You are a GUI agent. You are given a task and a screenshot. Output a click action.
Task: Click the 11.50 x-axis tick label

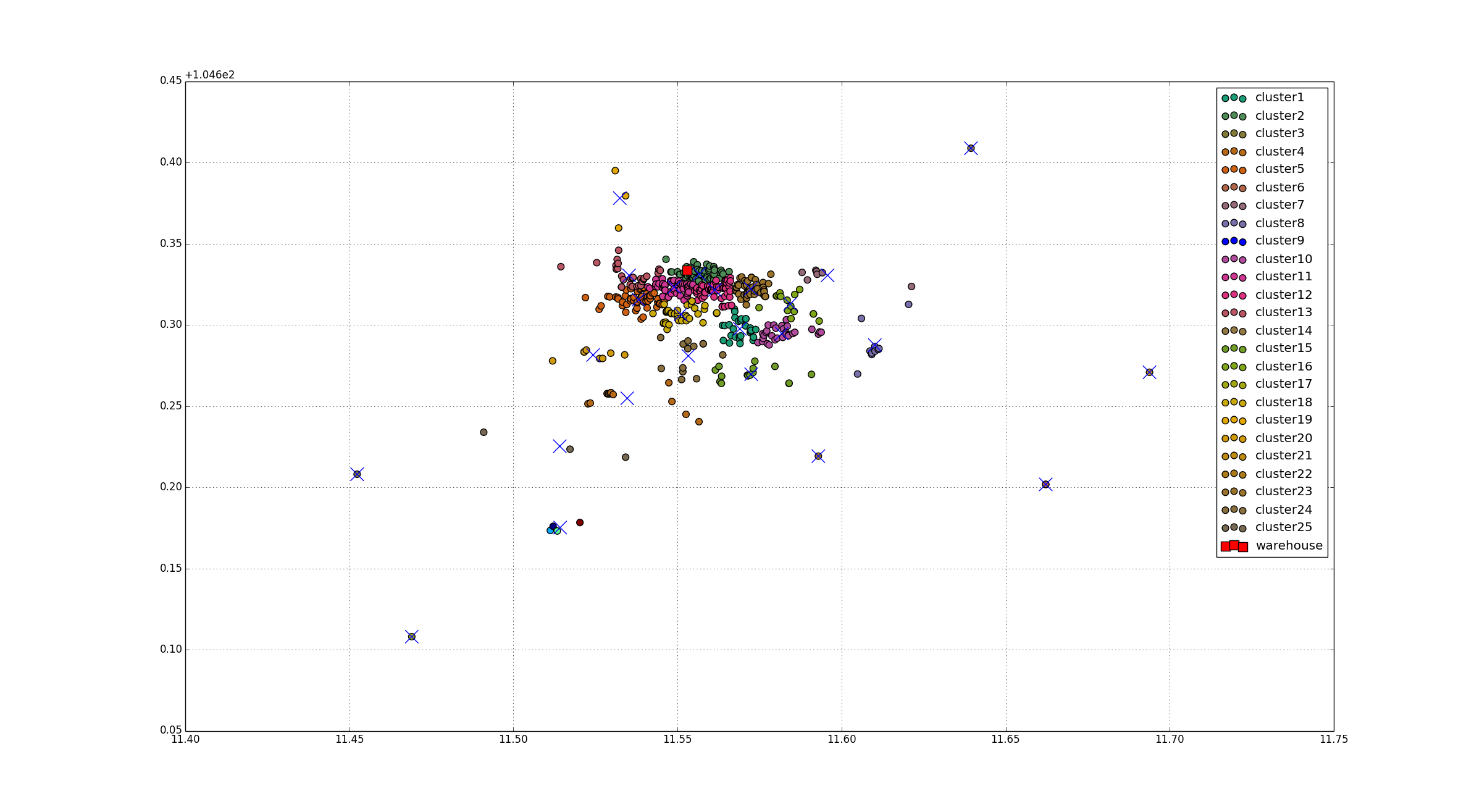click(513, 740)
